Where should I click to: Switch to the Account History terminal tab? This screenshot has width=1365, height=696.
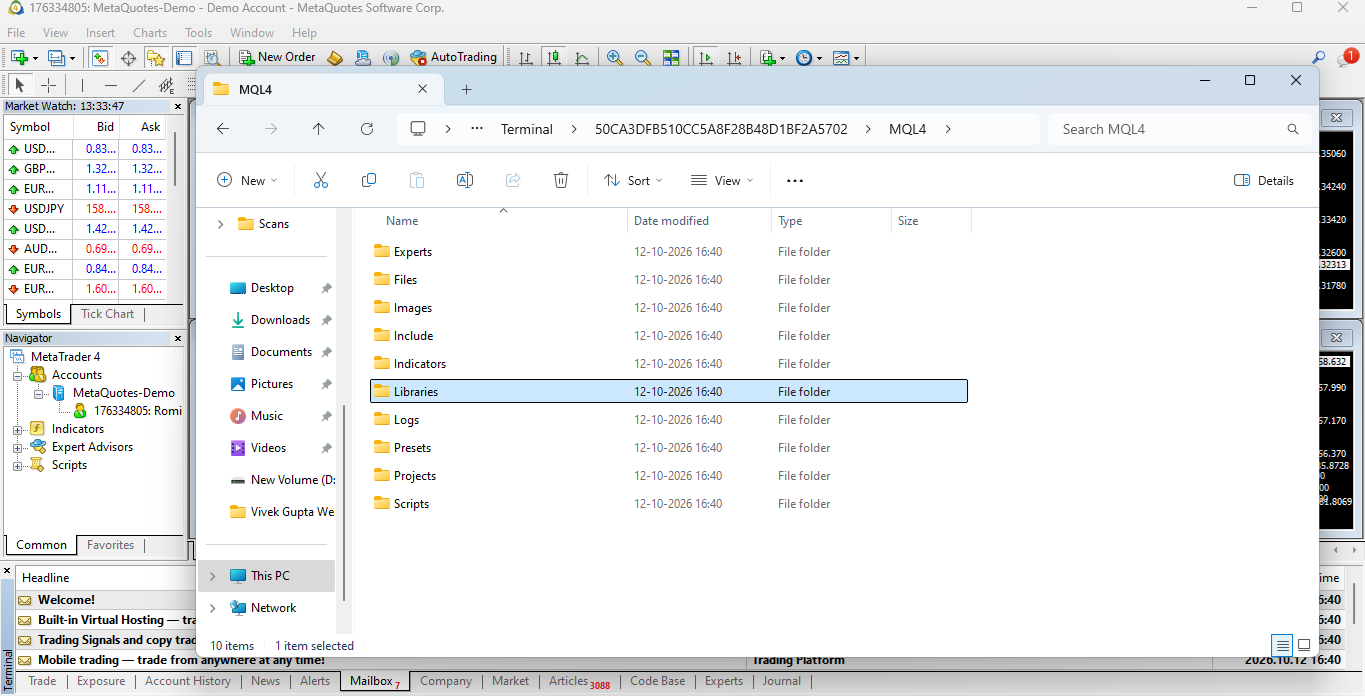[188, 681]
